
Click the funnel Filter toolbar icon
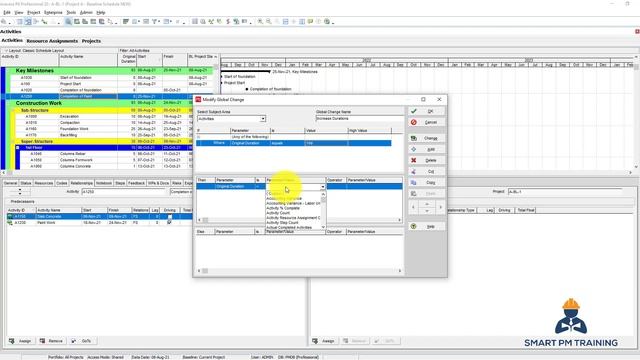(x=155, y=22)
